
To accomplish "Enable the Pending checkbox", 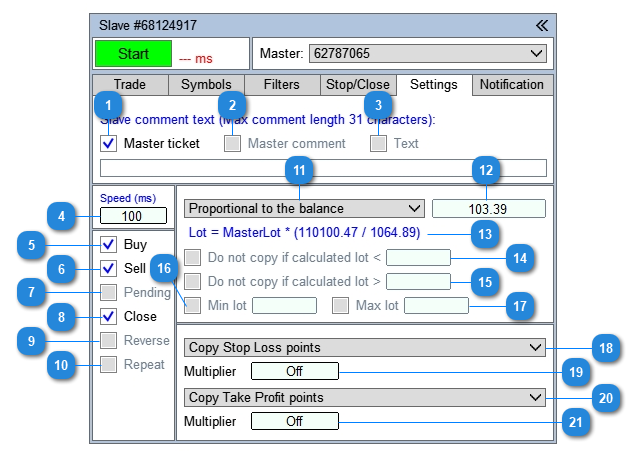I will pyautogui.click(x=109, y=292).
